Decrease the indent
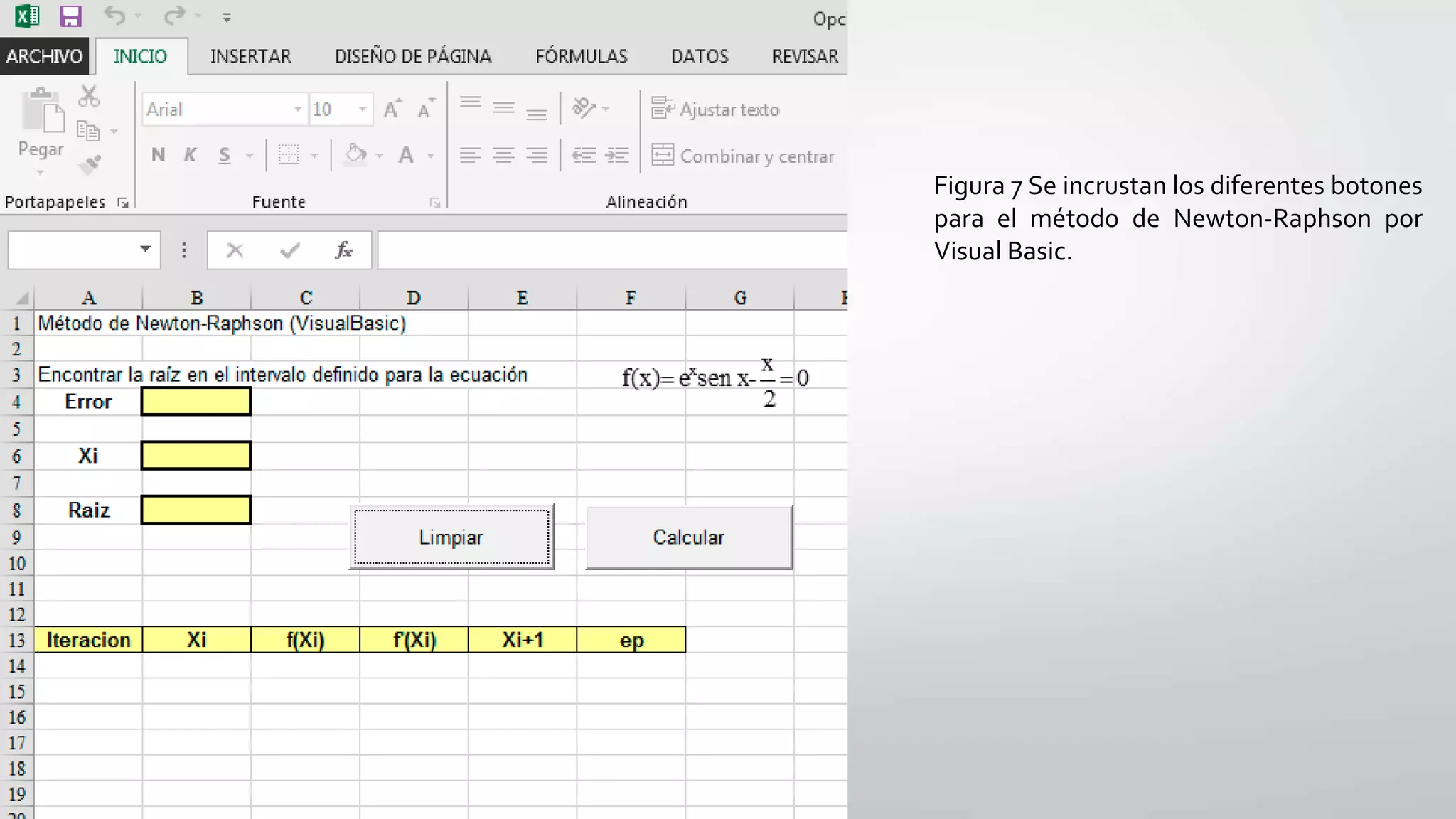The height and width of the screenshot is (819, 1456). coord(584,155)
